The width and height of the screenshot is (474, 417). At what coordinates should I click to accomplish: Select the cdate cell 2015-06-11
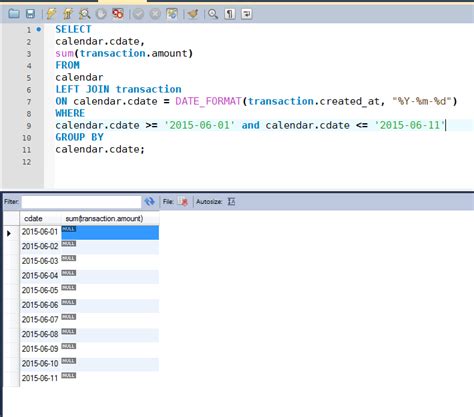pyautogui.click(x=40, y=379)
